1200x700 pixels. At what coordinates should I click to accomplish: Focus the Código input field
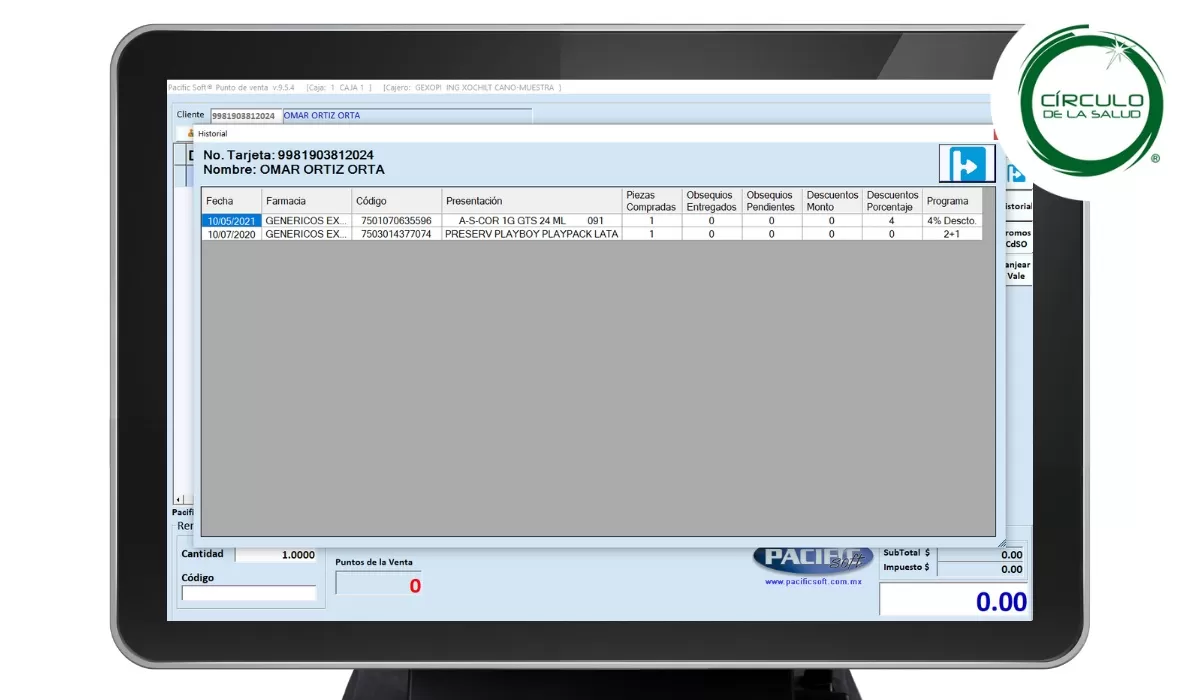[x=248, y=593]
